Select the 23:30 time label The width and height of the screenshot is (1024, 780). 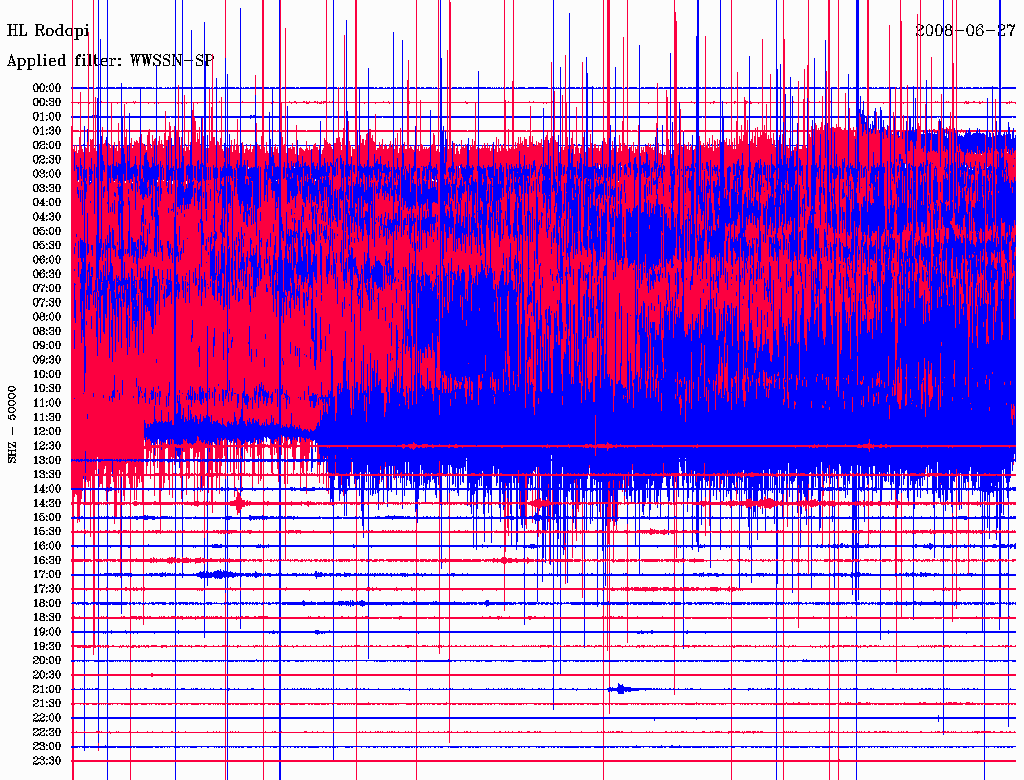(47, 761)
